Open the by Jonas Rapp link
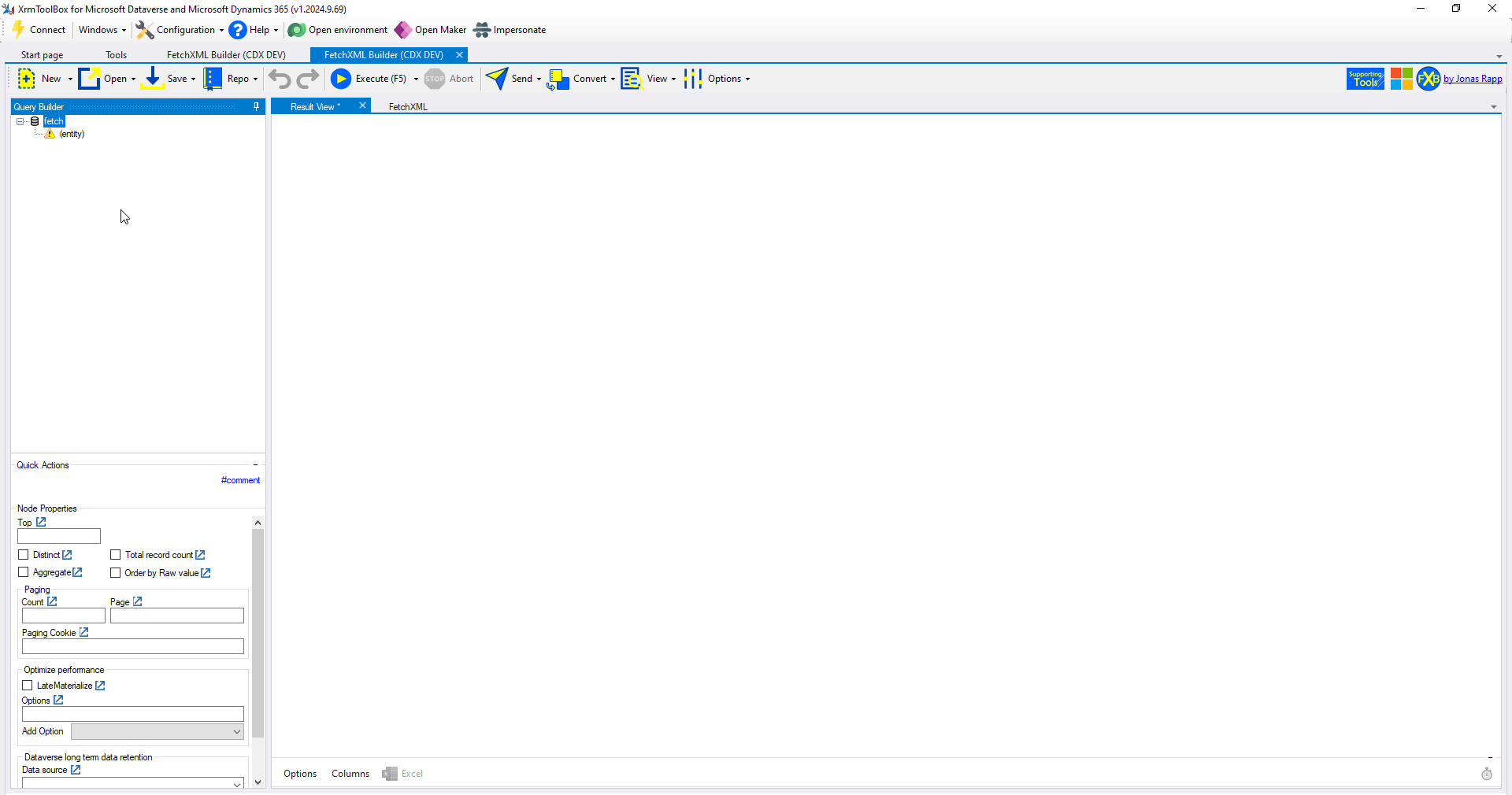 click(1473, 79)
